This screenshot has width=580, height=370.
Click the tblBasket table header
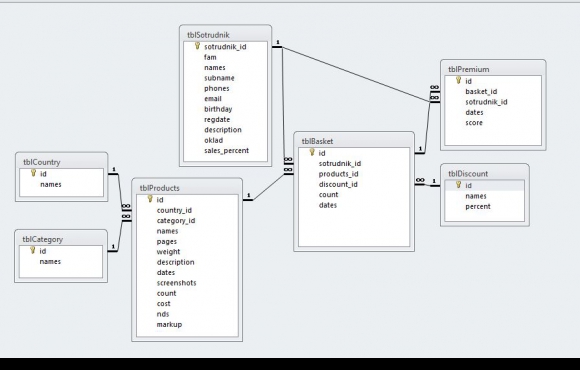pos(354,141)
